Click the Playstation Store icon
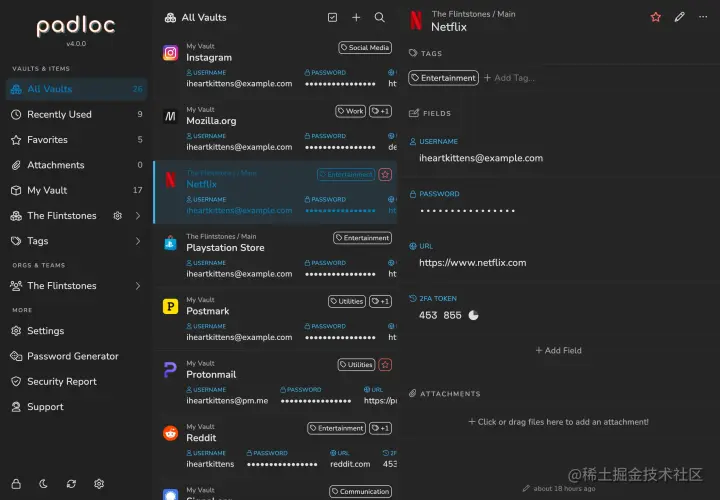Viewport: 720px width, 500px height. tap(170, 243)
